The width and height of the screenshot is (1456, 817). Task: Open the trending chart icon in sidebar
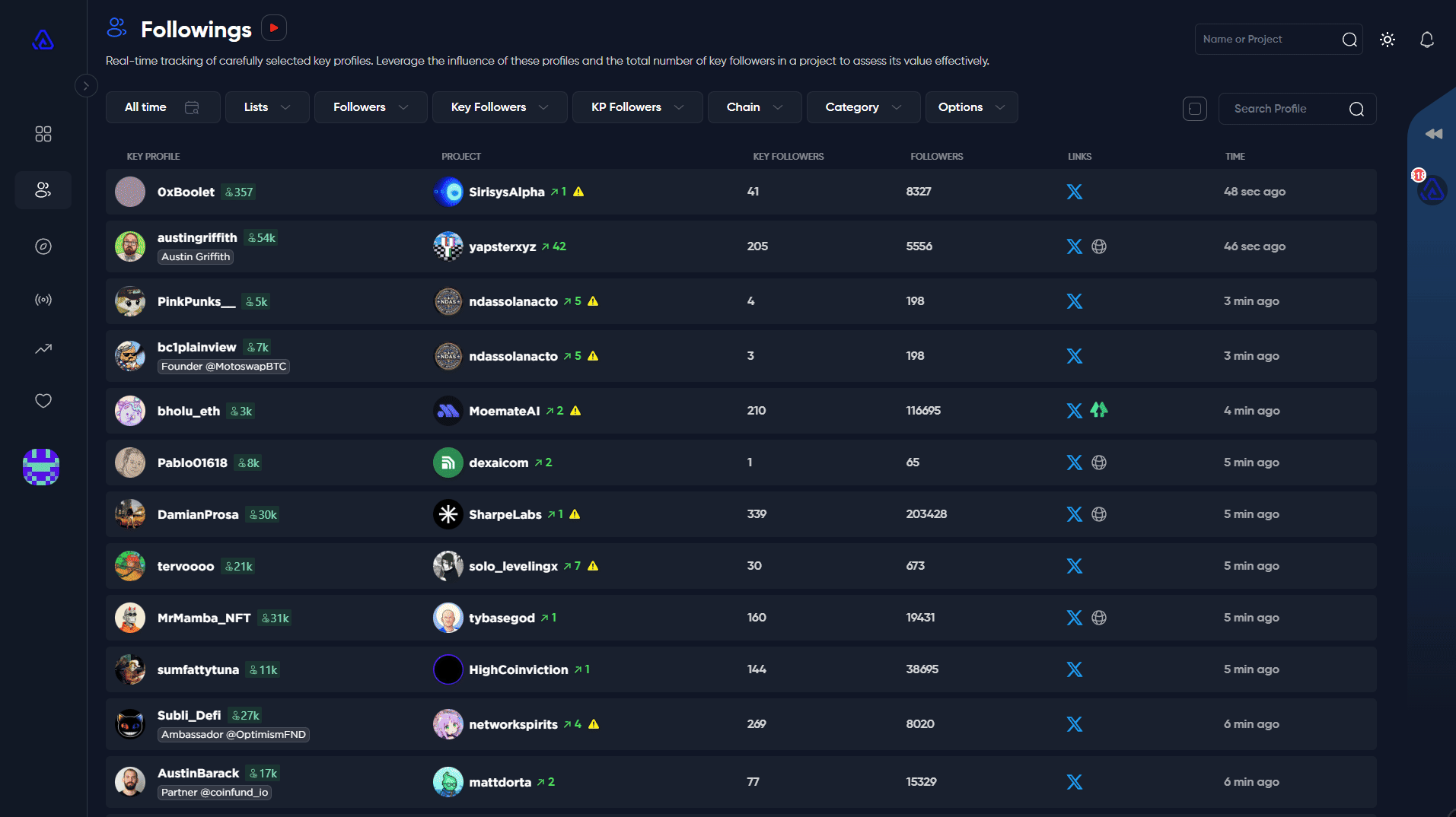(x=43, y=349)
